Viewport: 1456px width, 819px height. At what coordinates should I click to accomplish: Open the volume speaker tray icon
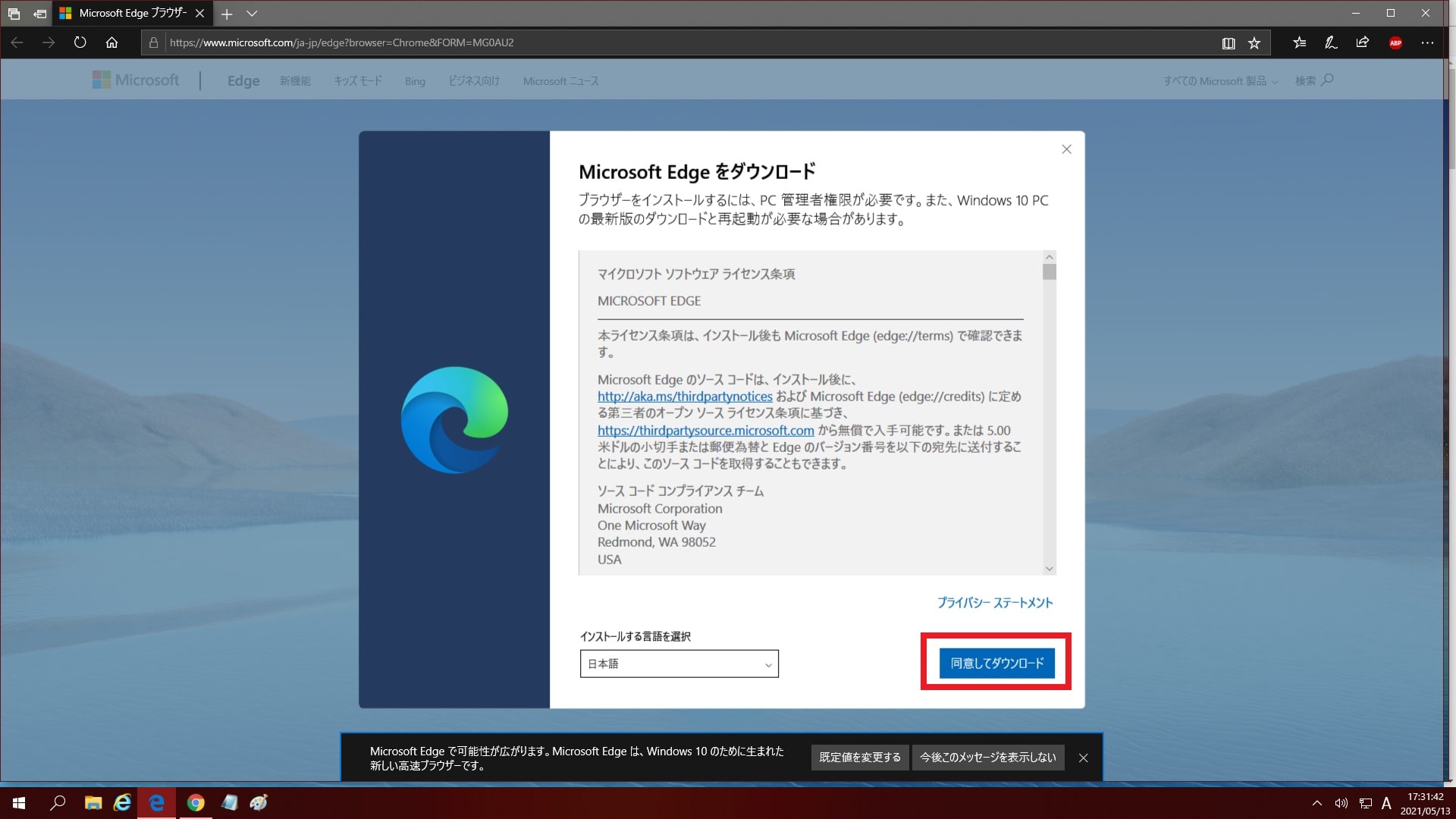coord(1341,803)
